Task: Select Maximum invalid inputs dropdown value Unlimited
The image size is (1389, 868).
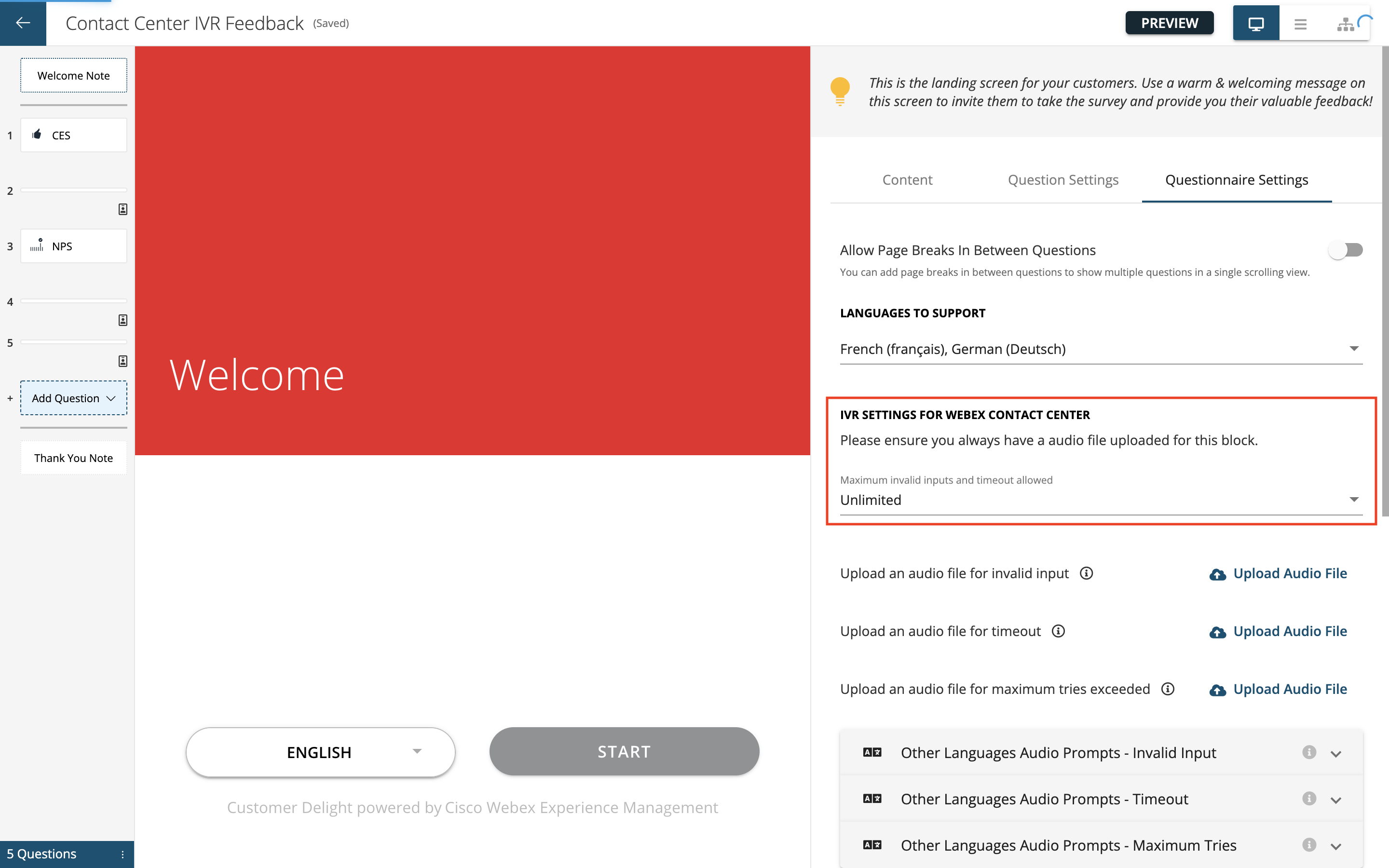Action: point(1099,499)
